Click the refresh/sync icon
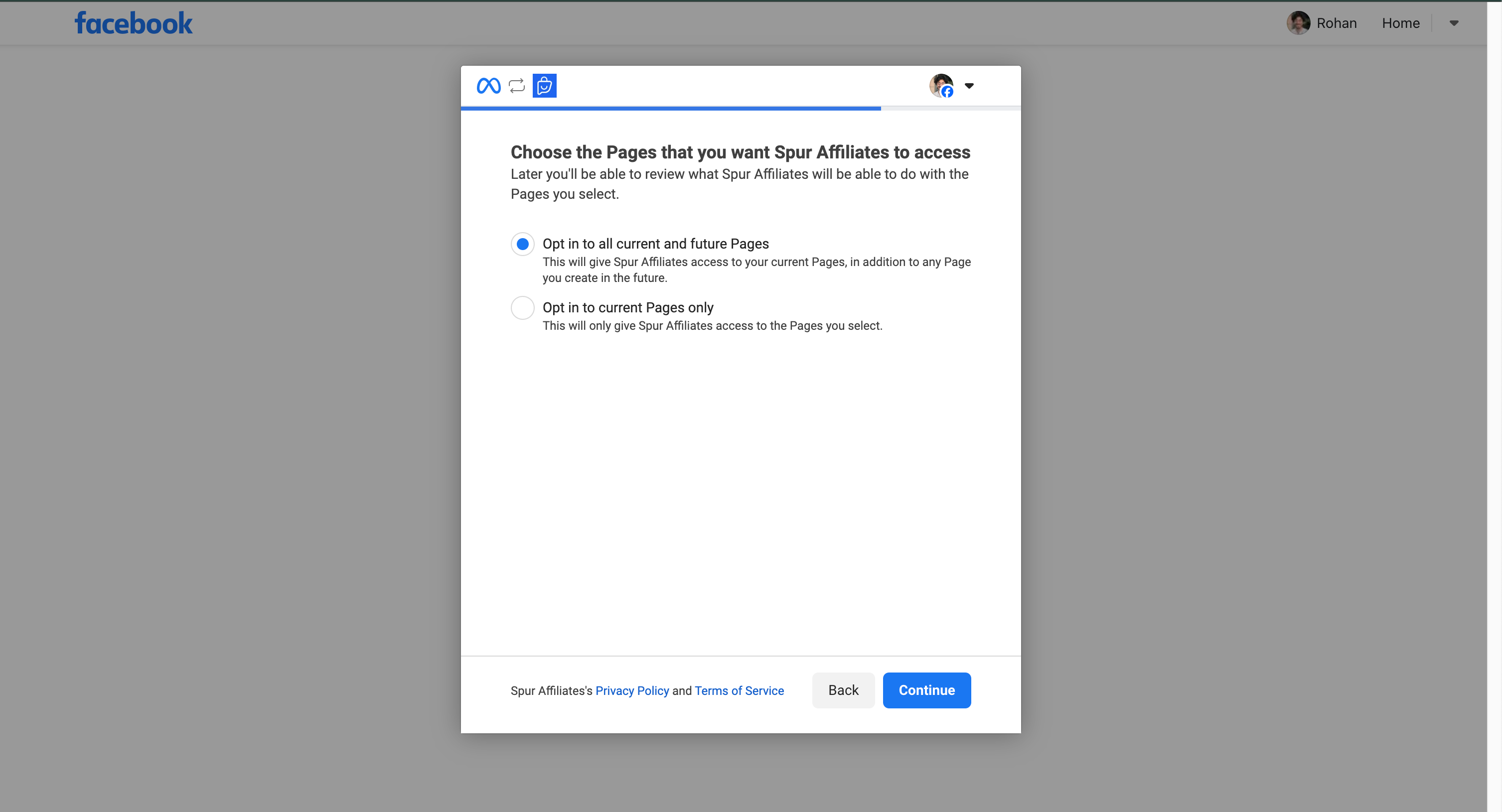 coord(517,85)
